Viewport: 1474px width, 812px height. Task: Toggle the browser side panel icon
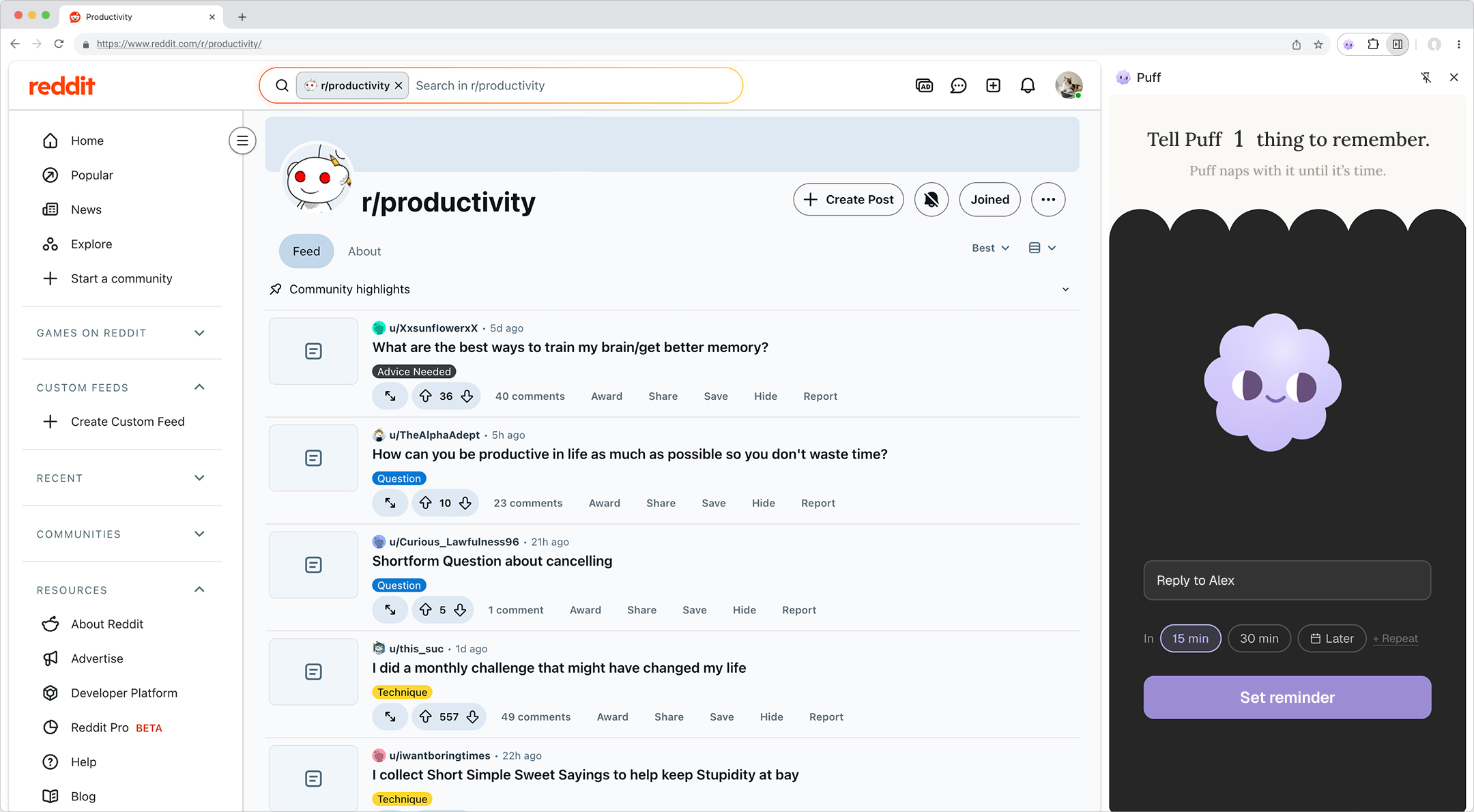1398,44
